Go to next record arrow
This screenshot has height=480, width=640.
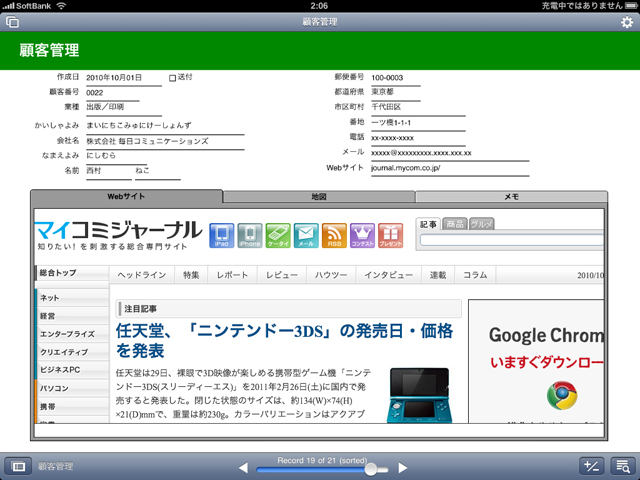click(402, 468)
